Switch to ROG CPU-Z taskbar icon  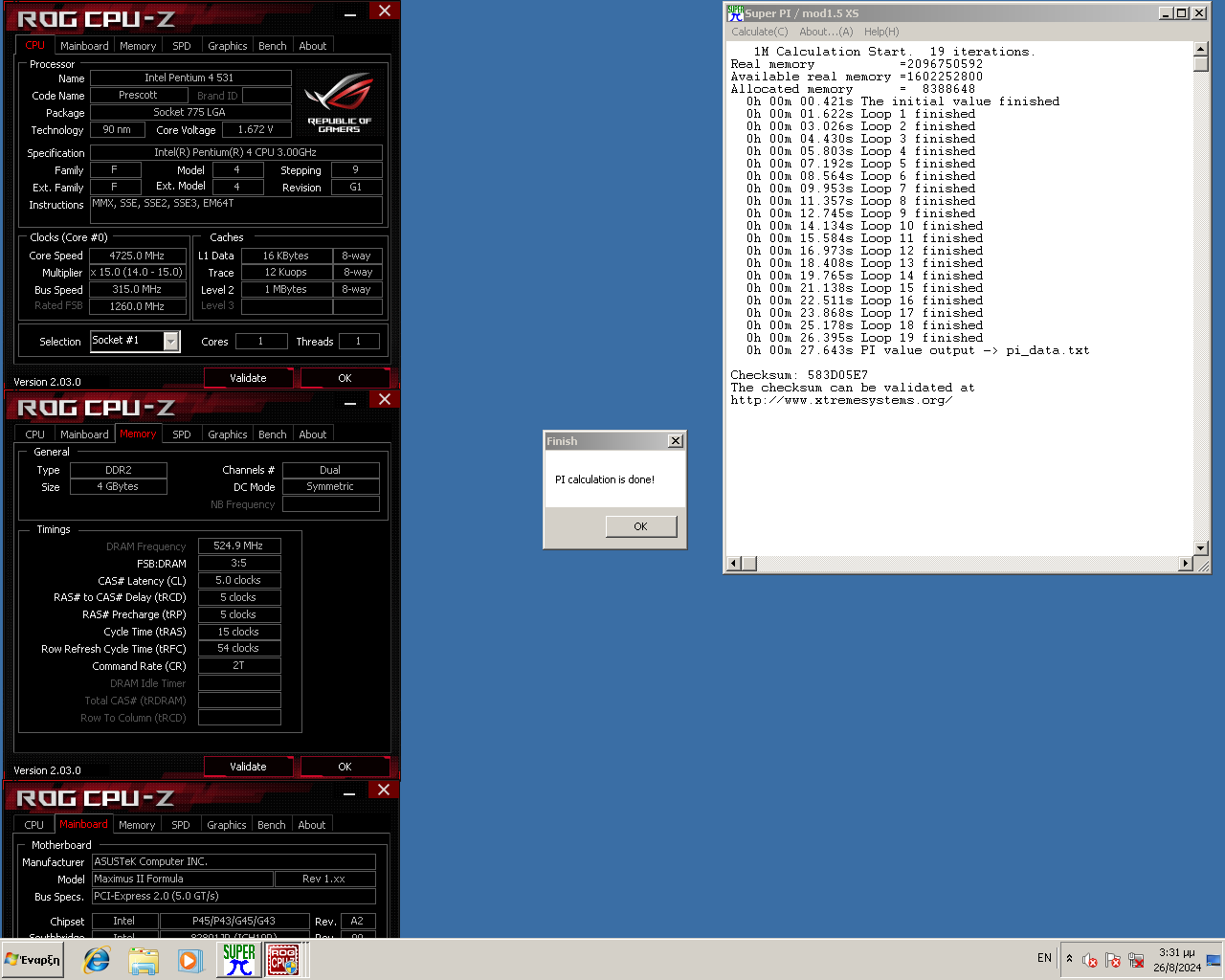[283, 960]
